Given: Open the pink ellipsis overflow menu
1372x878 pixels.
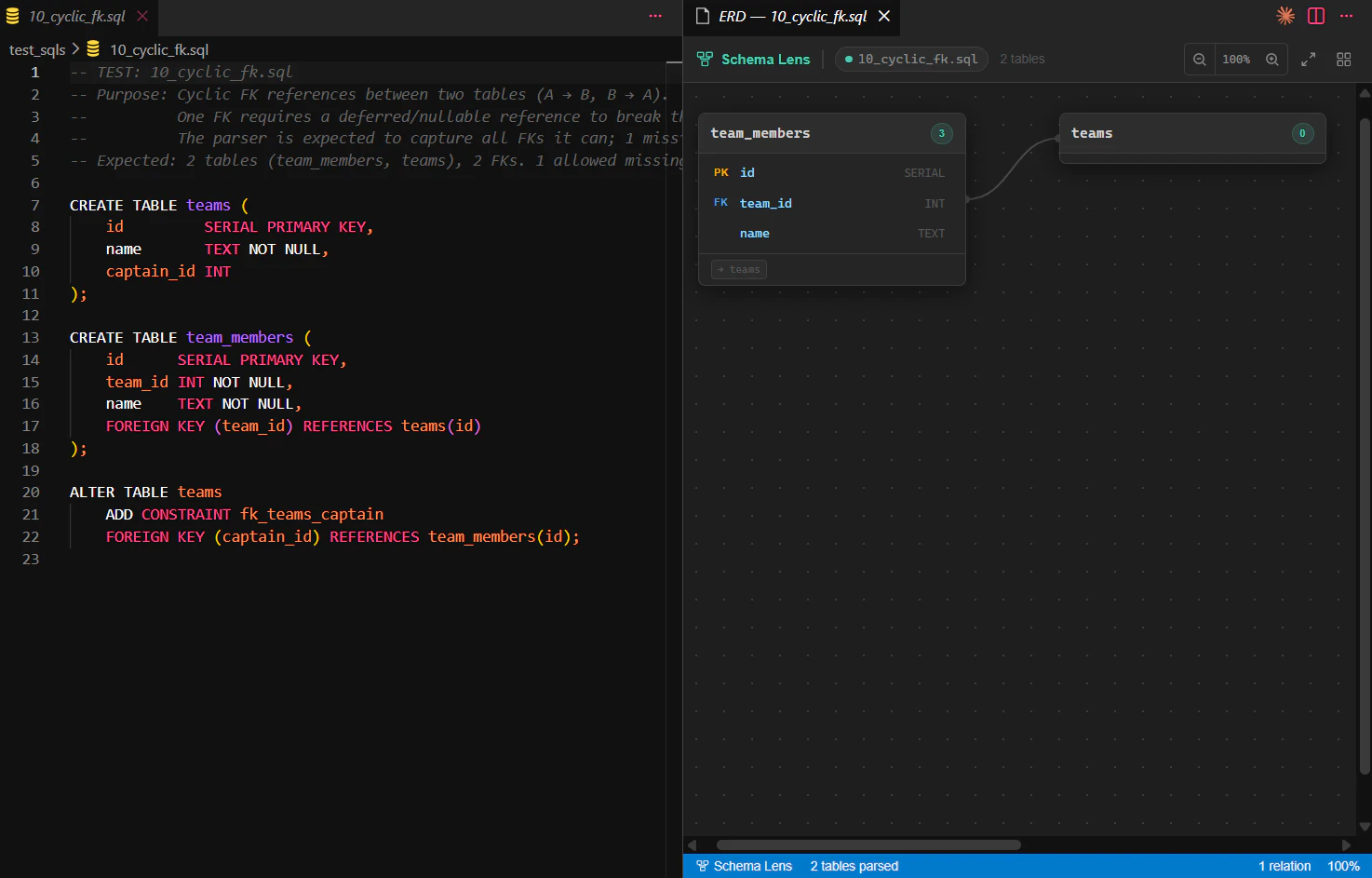Looking at the screenshot, I should pos(655,16).
